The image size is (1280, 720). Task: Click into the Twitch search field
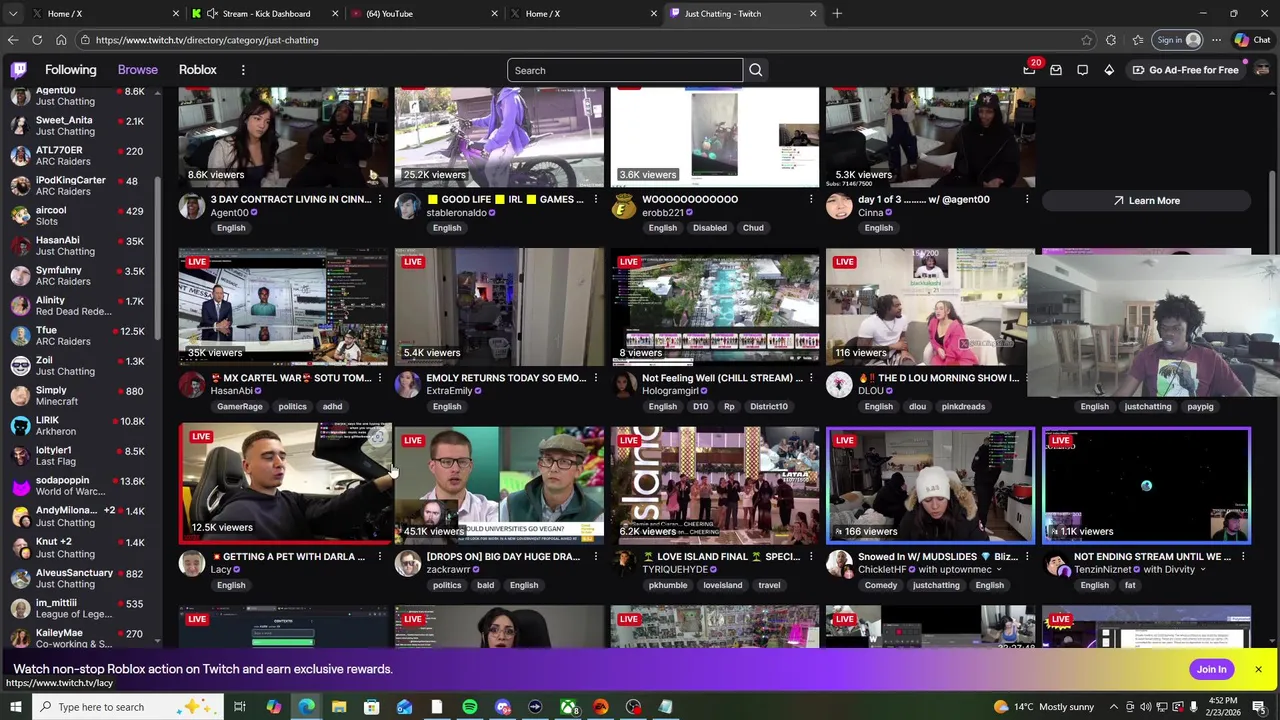click(625, 70)
